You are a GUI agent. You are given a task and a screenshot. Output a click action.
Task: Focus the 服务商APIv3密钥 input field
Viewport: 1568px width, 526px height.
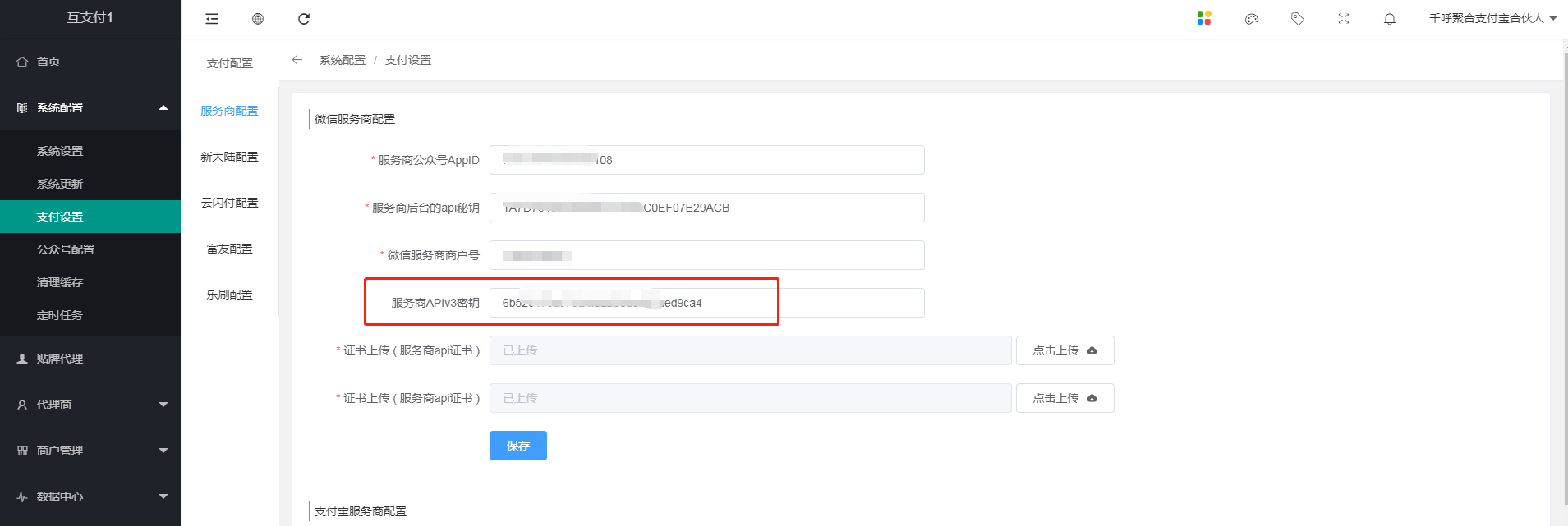(707, 303)
